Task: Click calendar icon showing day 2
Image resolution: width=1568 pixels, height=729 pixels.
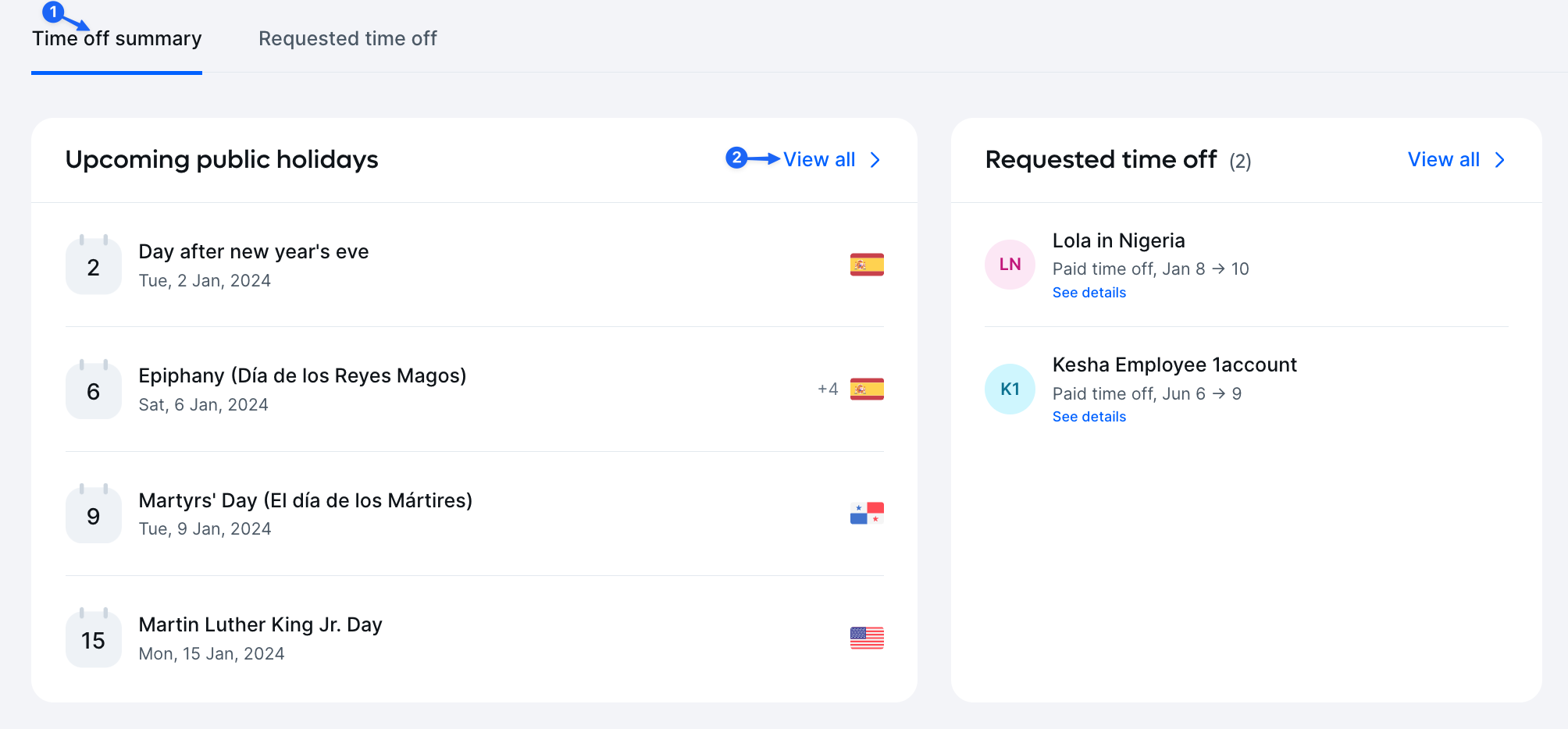Action: 94,266
